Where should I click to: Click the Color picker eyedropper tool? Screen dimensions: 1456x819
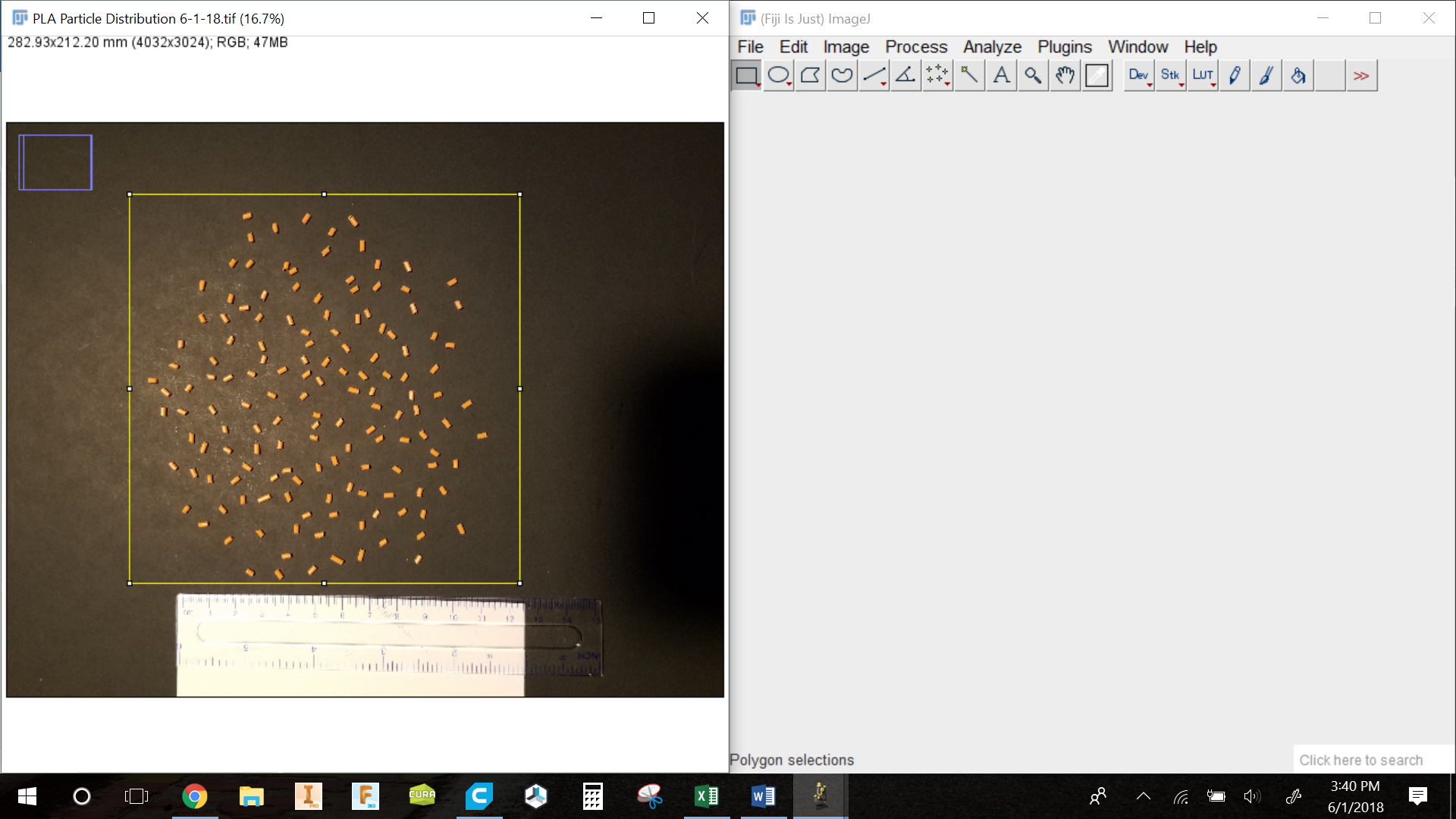pos(1097,75)
